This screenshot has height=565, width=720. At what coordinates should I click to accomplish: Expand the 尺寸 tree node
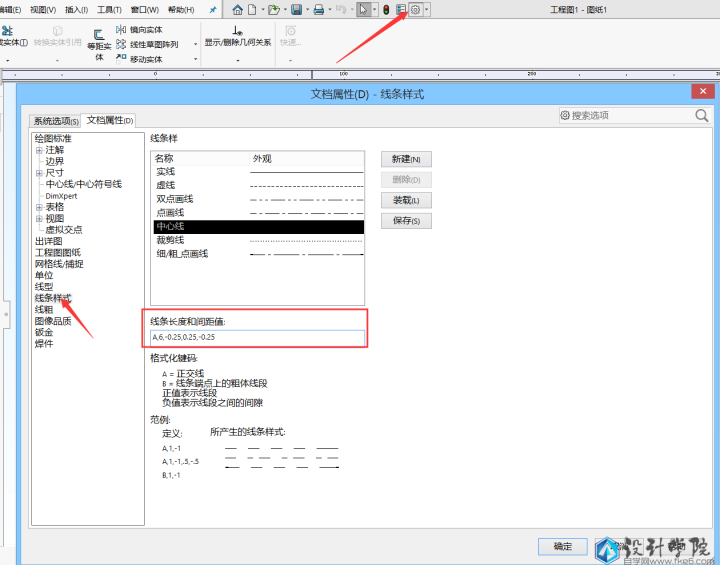point(39,173)
